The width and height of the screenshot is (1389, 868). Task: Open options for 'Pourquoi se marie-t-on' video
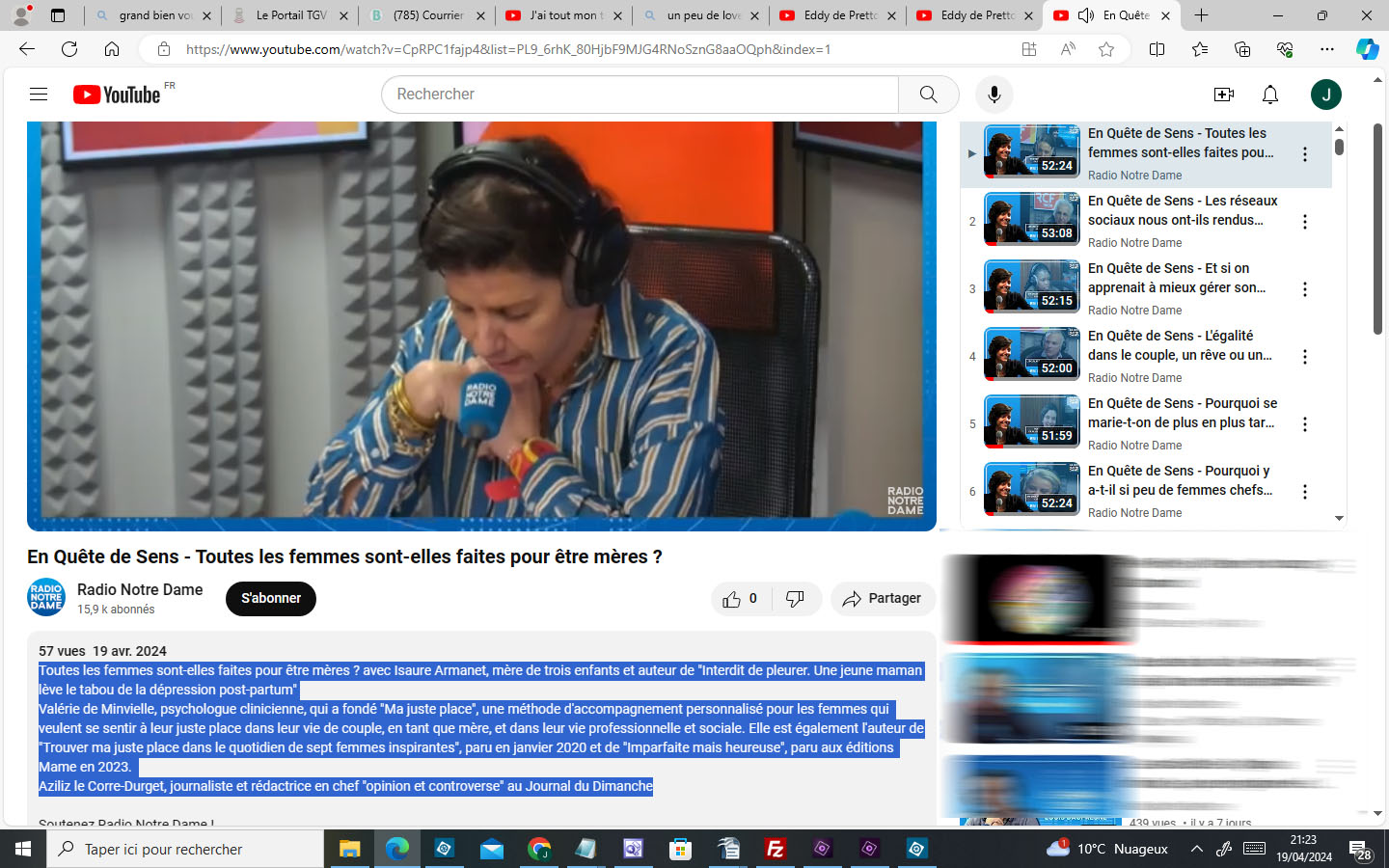click(1305, 424)
